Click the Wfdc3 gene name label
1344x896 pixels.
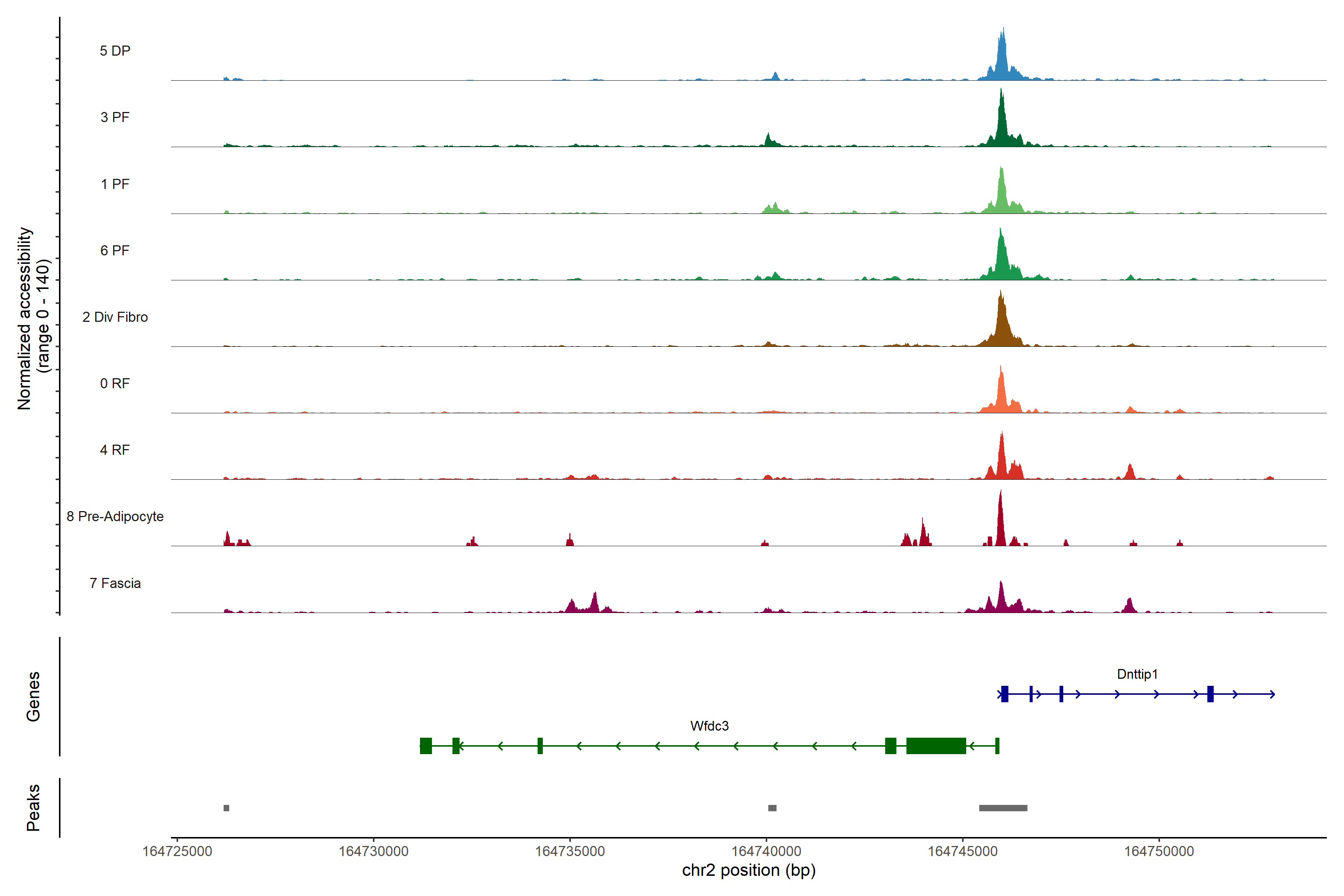point(709,726)
